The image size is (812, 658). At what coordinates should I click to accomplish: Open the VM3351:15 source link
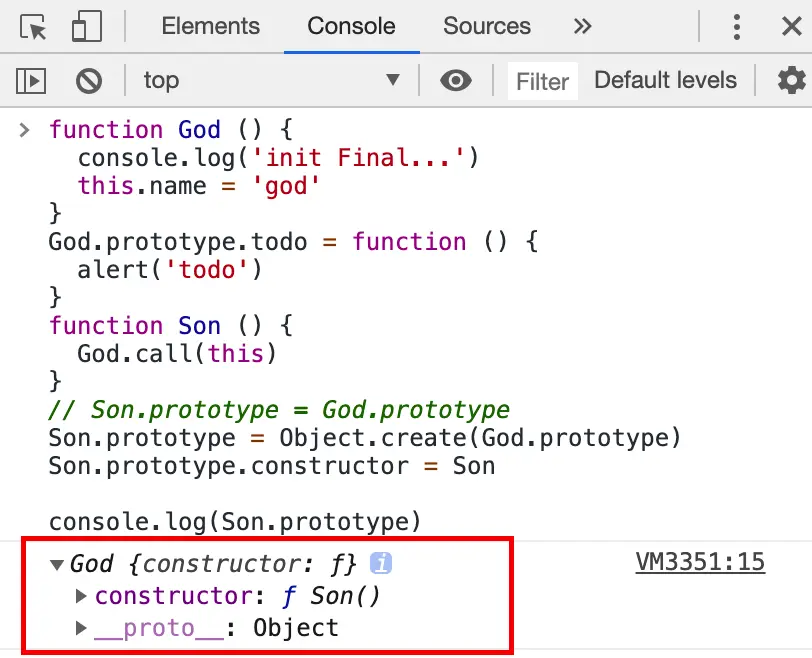click(700, 563)
